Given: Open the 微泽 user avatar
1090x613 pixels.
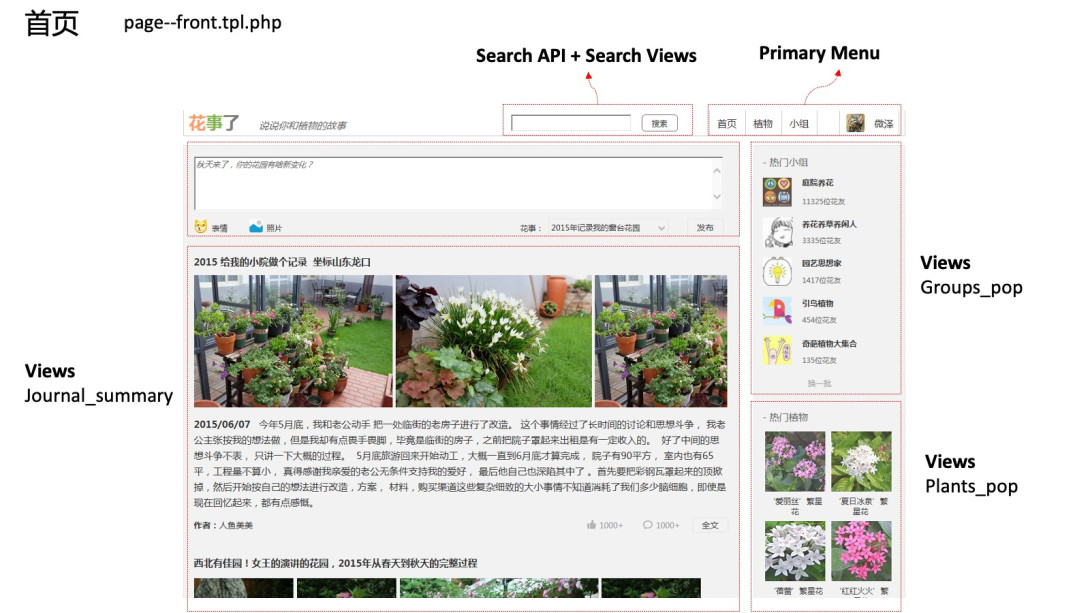Looking at the screenshot, I should tap(855, 123).
